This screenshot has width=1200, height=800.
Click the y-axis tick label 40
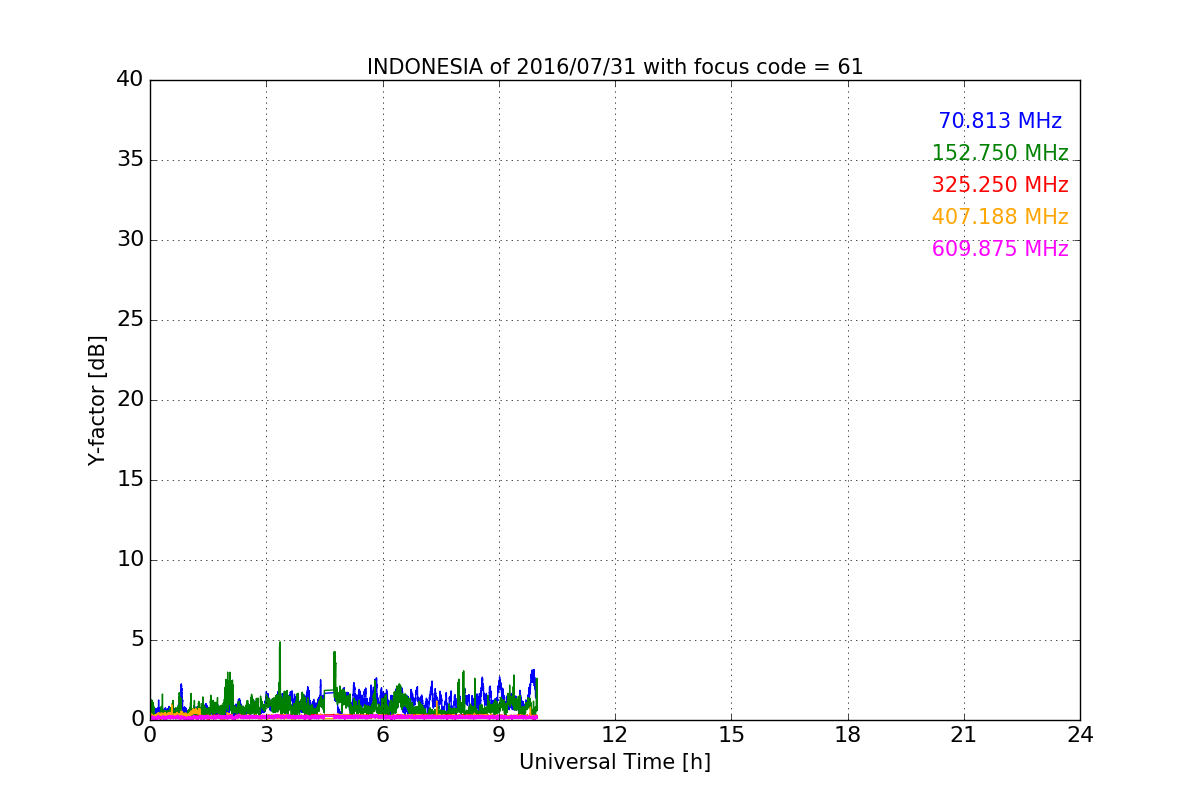pyautogui.click(x=130, y=79)
